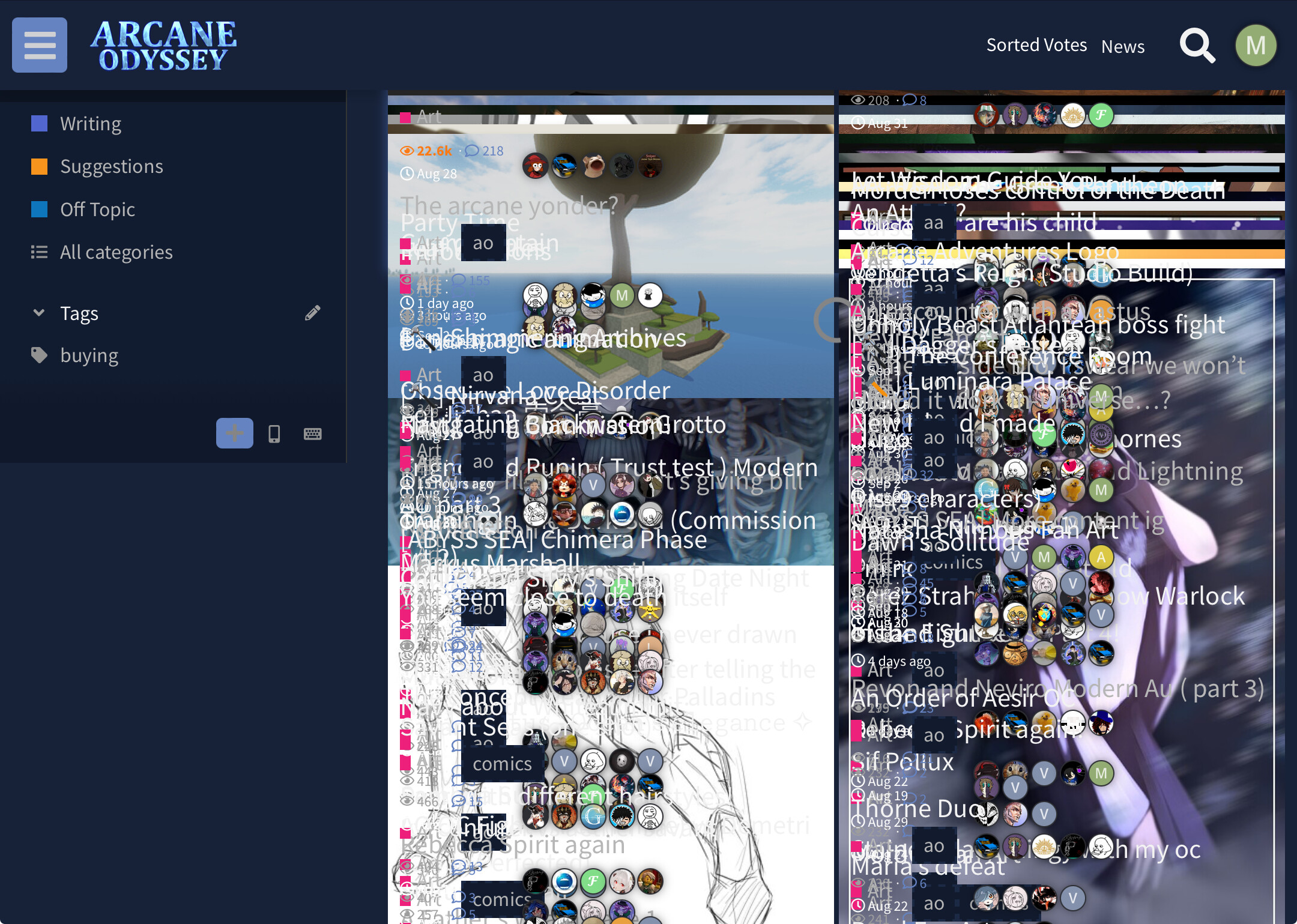Click the Arcane Odyssey logo
This screenshot has height=924, width=1297.
[x=163, y=46]
